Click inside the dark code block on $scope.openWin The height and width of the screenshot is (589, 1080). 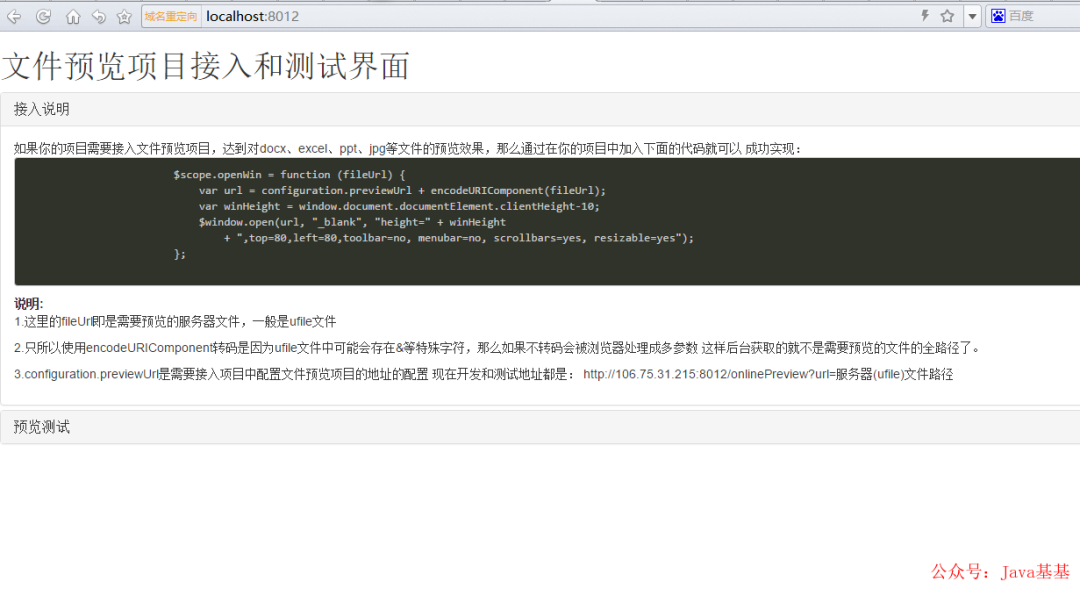point(289,175)
